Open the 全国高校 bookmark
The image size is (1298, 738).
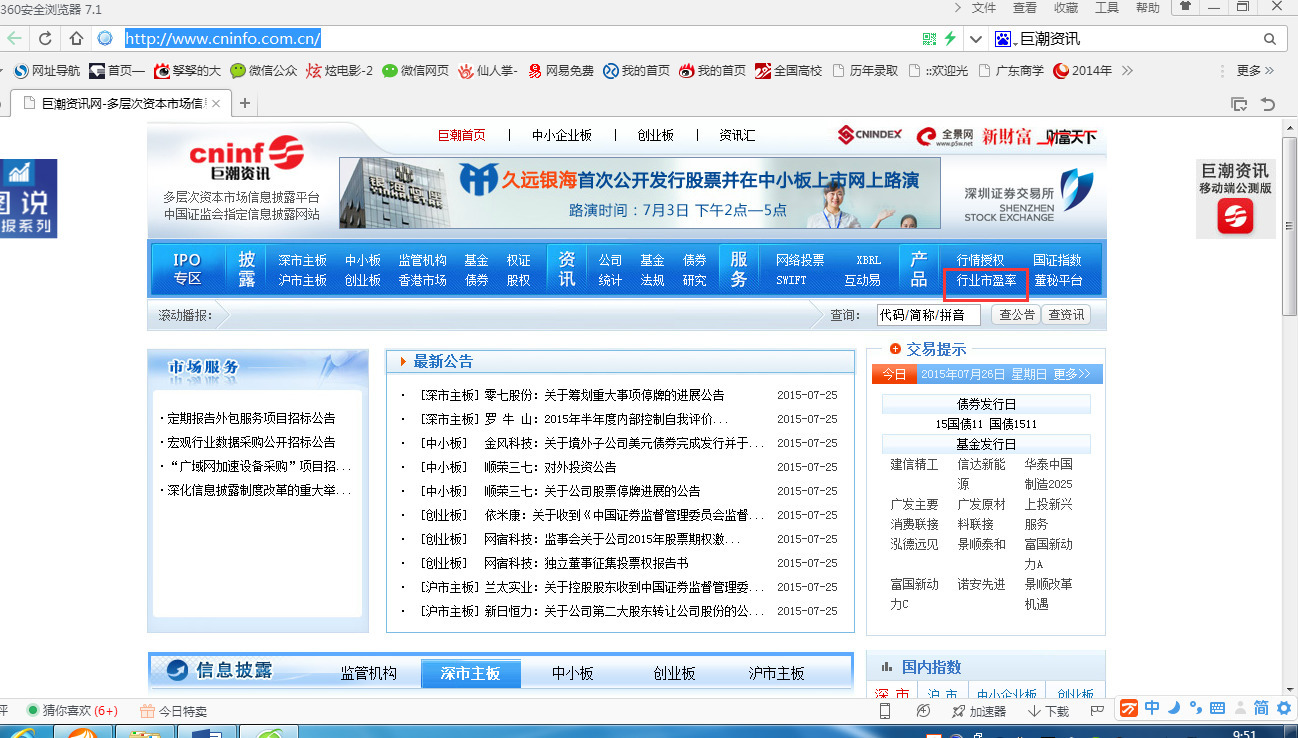pos(789,71)
